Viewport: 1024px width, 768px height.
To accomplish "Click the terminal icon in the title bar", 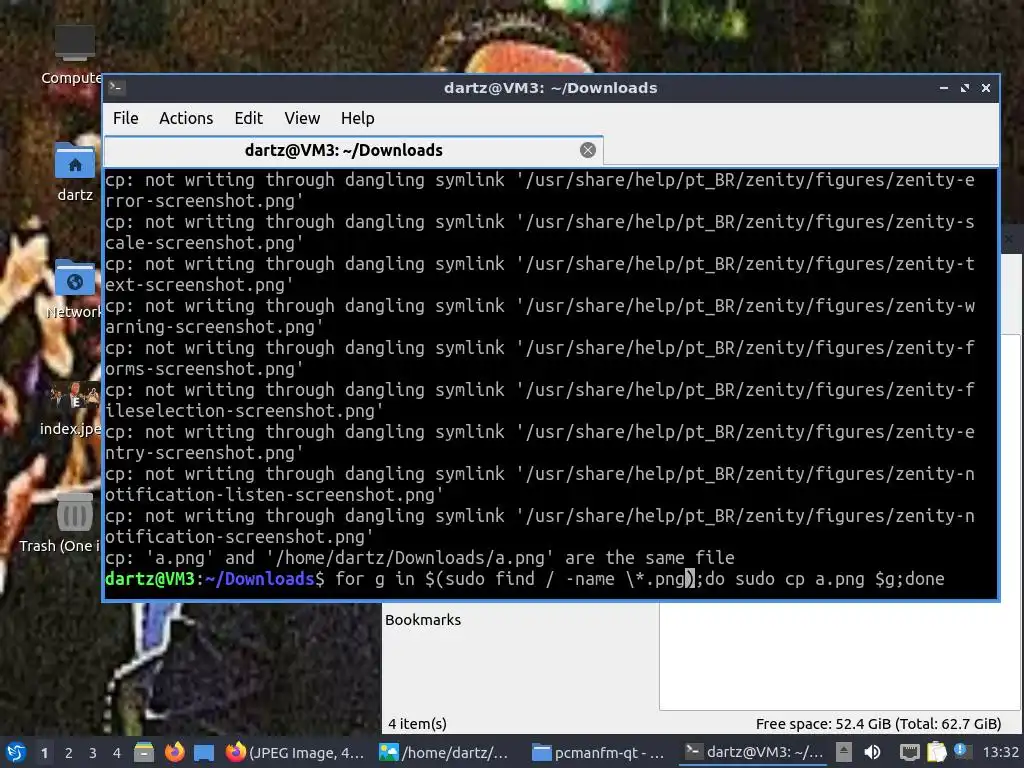I will (x=117, y=87).
